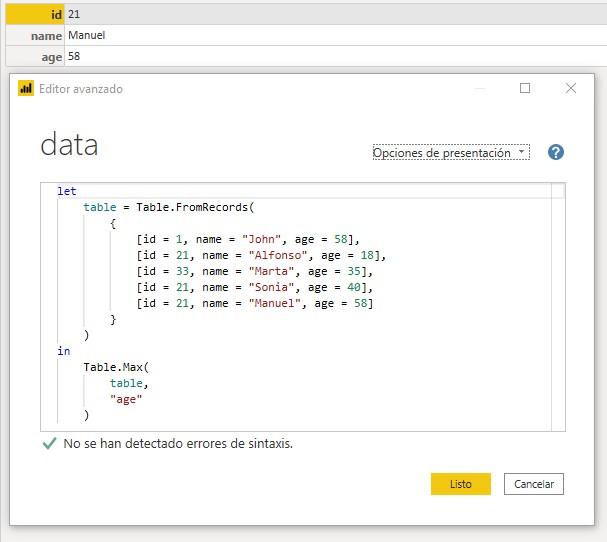Click the value 21 in the id row
The width and height of the screenshot is (607, 542).
click(75, 14)
